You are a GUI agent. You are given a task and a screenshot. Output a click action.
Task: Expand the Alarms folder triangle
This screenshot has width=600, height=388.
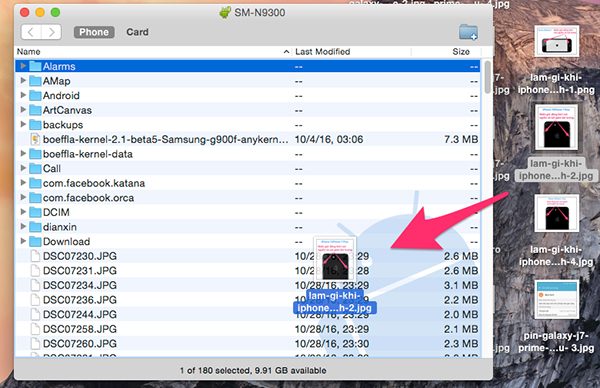tap(23, 66)
